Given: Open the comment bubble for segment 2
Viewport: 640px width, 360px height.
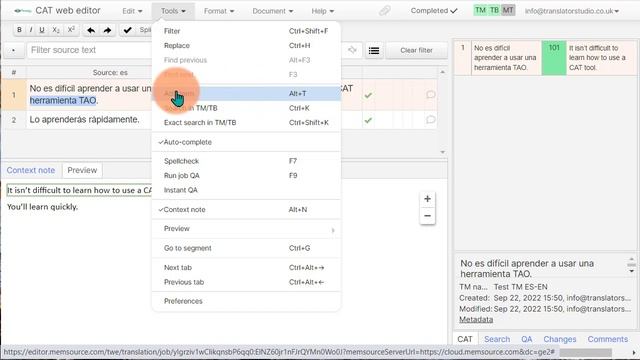Looking at the screenshot, I should point(430,120).
